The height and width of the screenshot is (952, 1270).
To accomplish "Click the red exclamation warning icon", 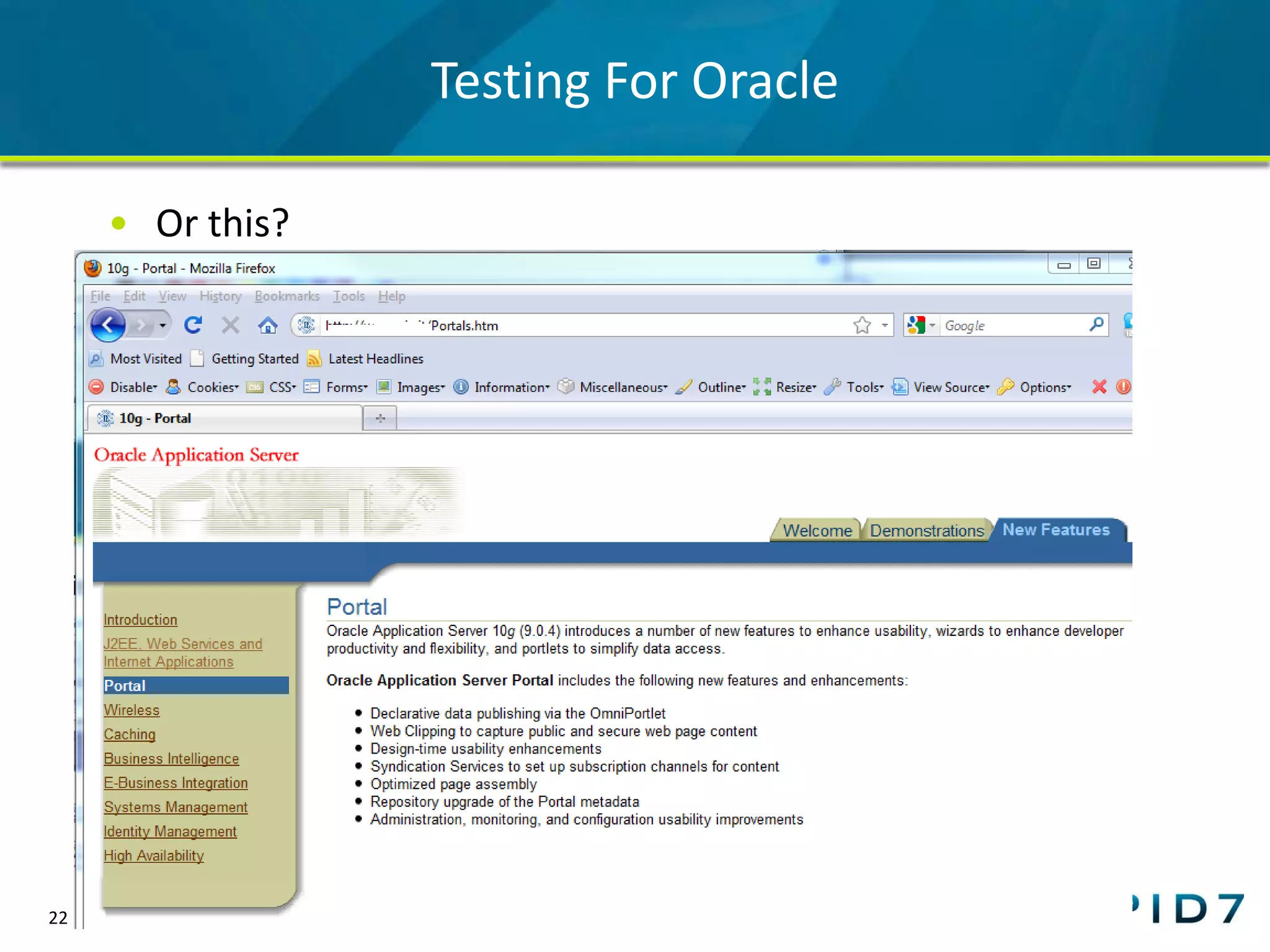I will tap(1123, 387).
